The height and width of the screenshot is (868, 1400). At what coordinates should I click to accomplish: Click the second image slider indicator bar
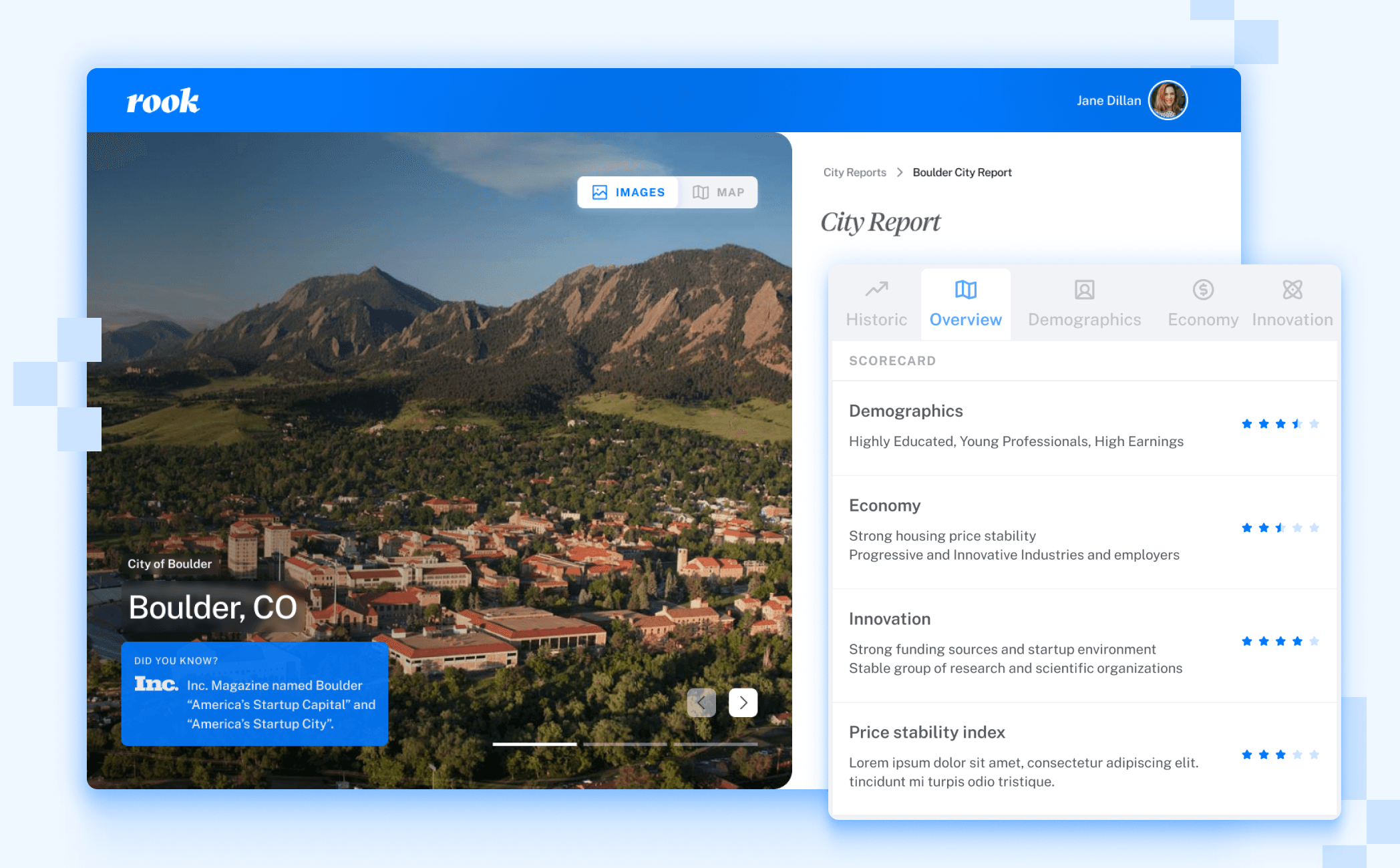pos(625,744)
